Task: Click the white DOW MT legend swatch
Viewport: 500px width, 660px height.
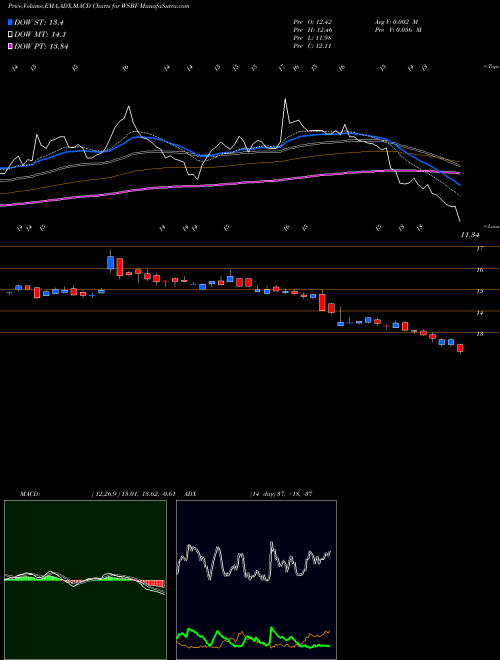Action: pyautogui.click(x=10, y=34)
